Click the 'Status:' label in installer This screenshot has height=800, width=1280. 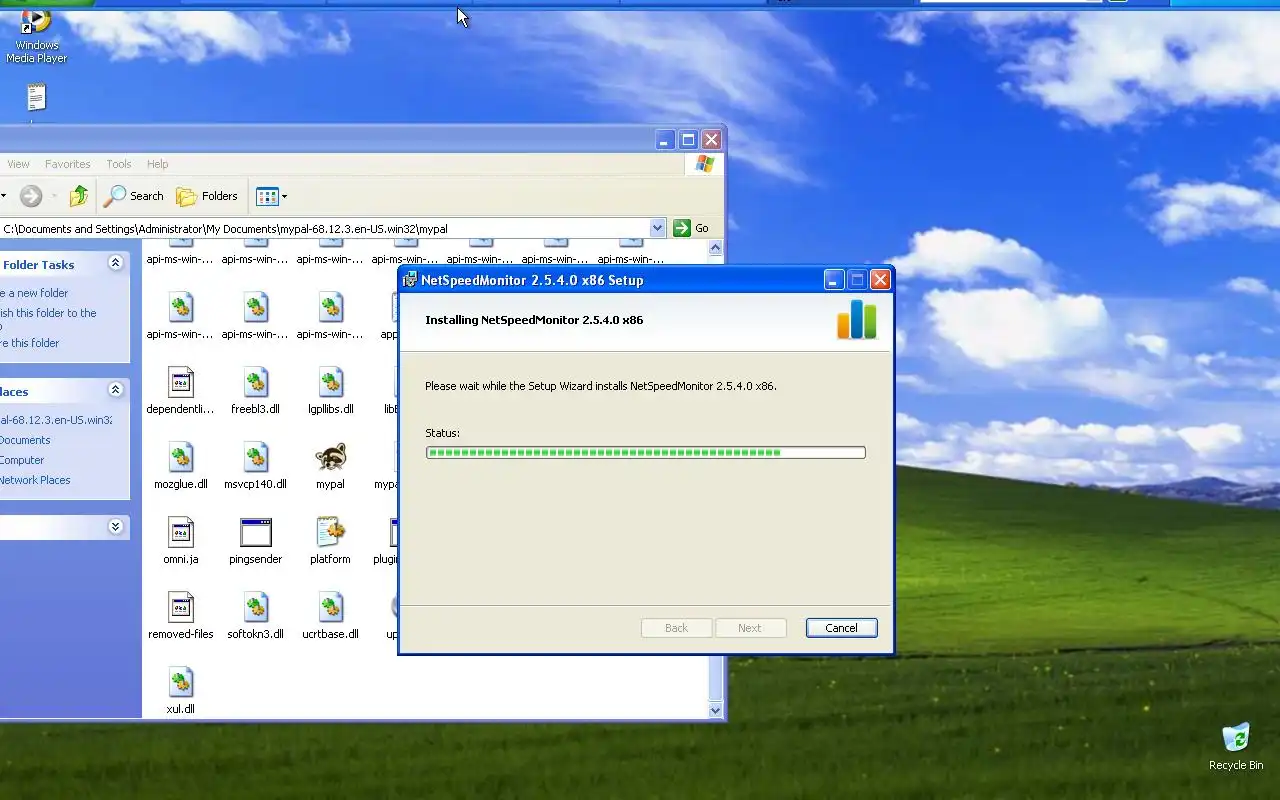click(442, 433)
